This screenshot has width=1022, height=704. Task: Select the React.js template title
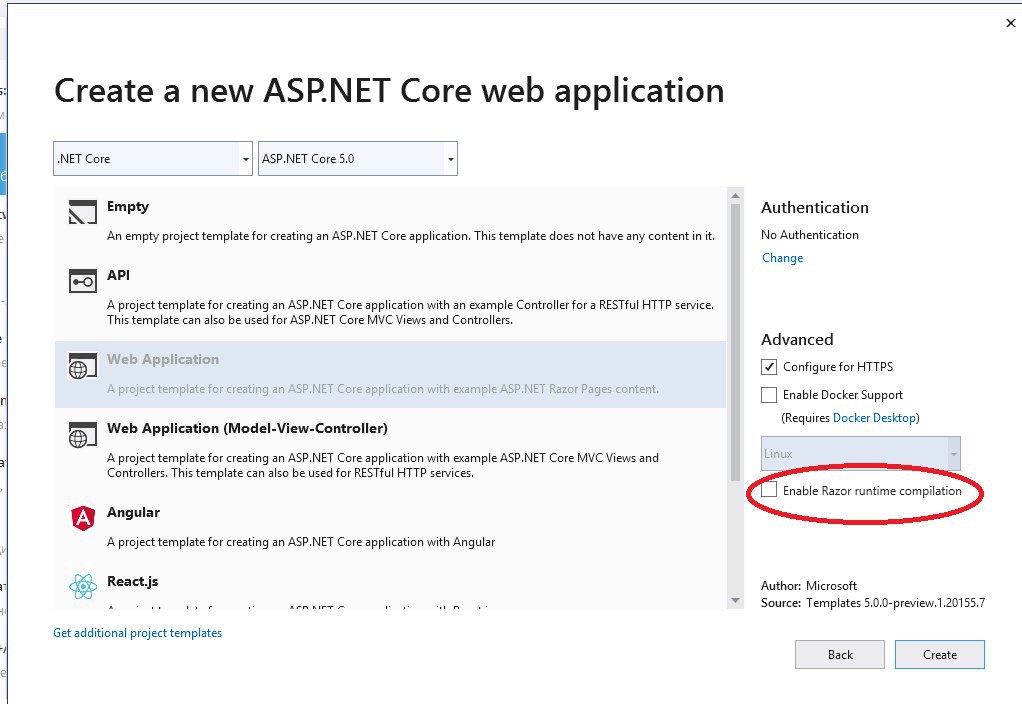point(132,581)
